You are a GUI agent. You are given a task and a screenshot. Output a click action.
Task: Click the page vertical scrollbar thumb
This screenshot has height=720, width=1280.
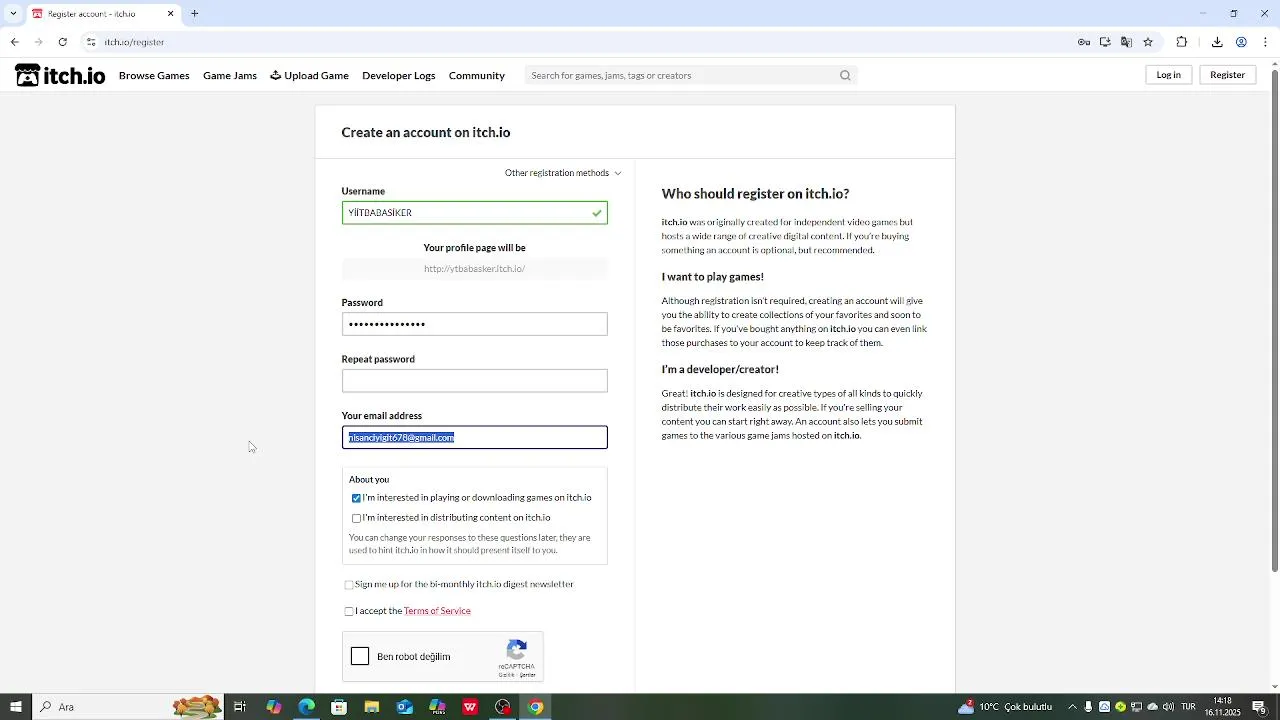coord(1274,322)
